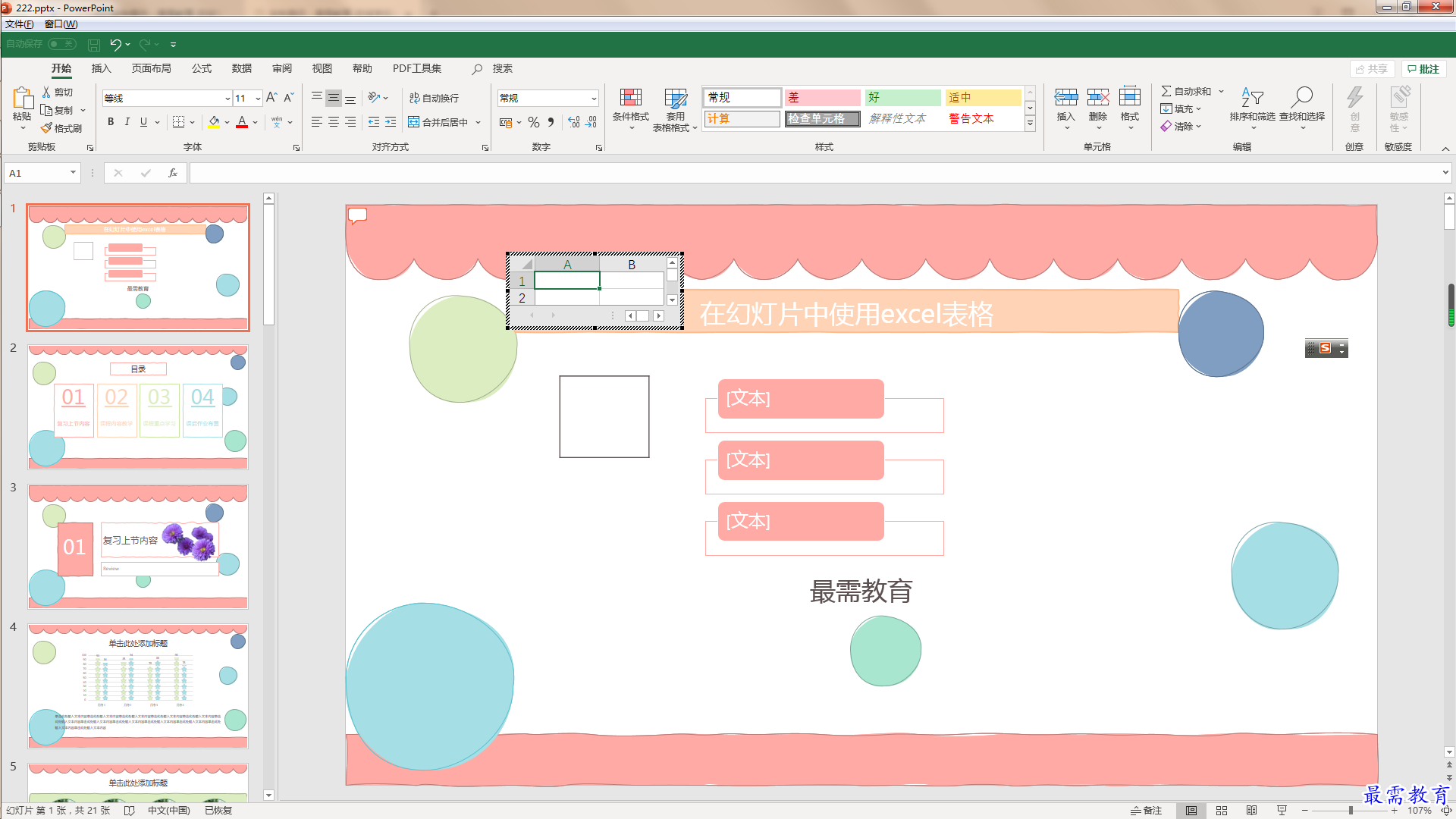
Task: Apply the 差 cell style
Action: click(822, 98)
